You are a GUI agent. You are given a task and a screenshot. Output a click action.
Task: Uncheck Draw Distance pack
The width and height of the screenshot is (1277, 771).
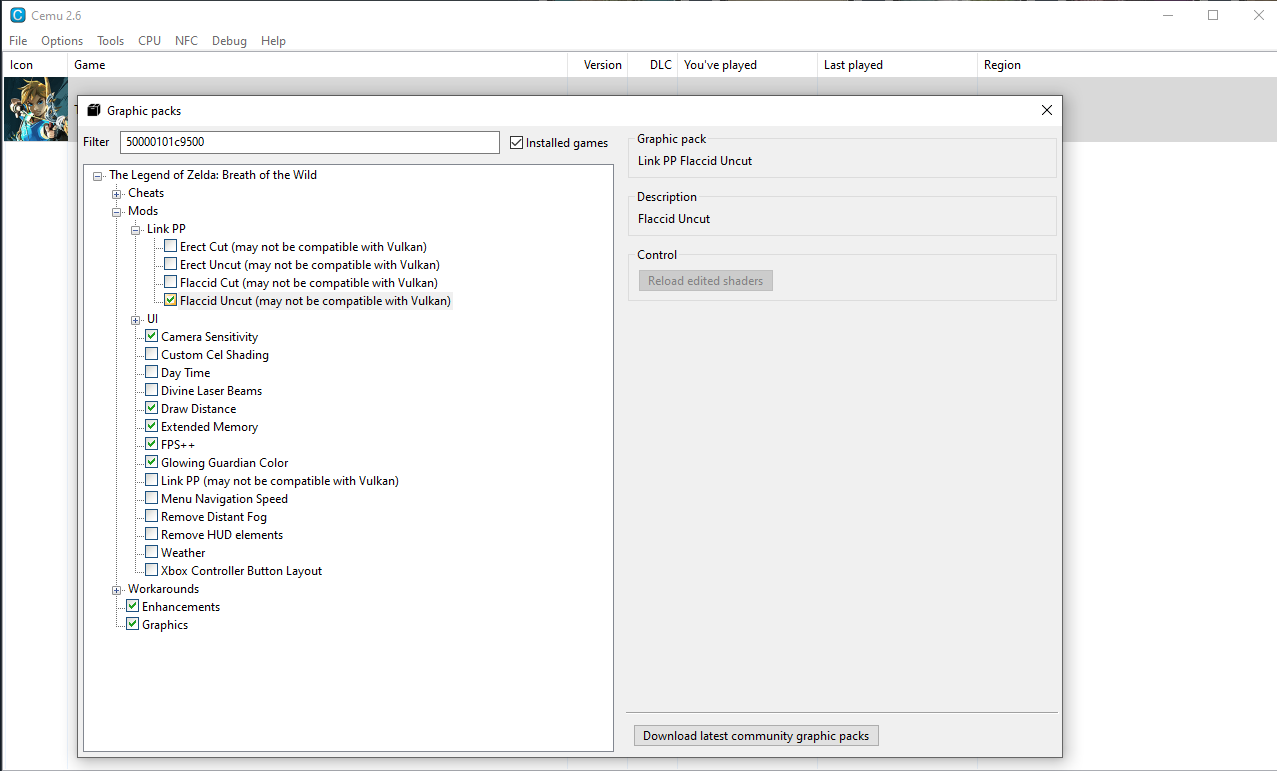click(152, 408)
